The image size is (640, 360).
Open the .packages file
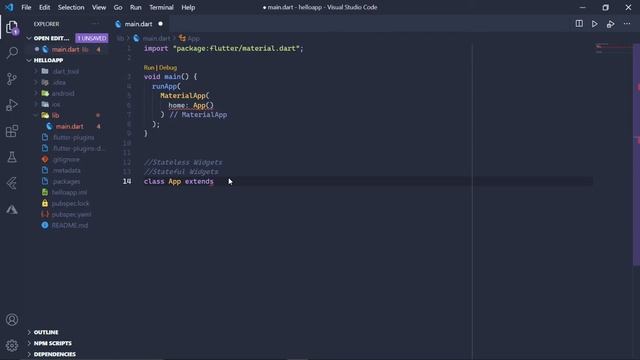pyautogui.click(x=66, y=181)
